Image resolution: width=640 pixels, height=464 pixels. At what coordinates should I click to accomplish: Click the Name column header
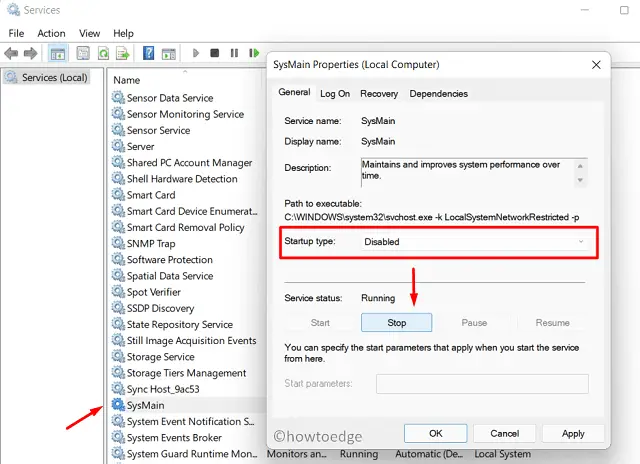coord(127,79)
